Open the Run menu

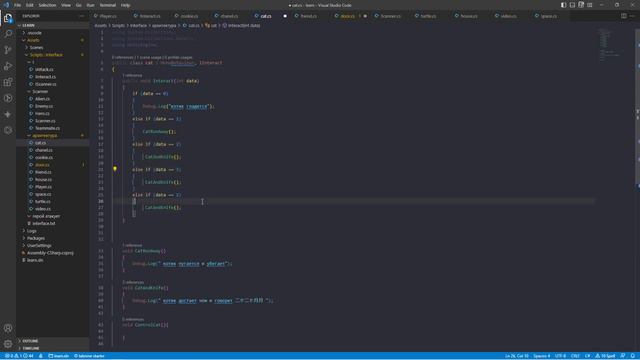91,5
